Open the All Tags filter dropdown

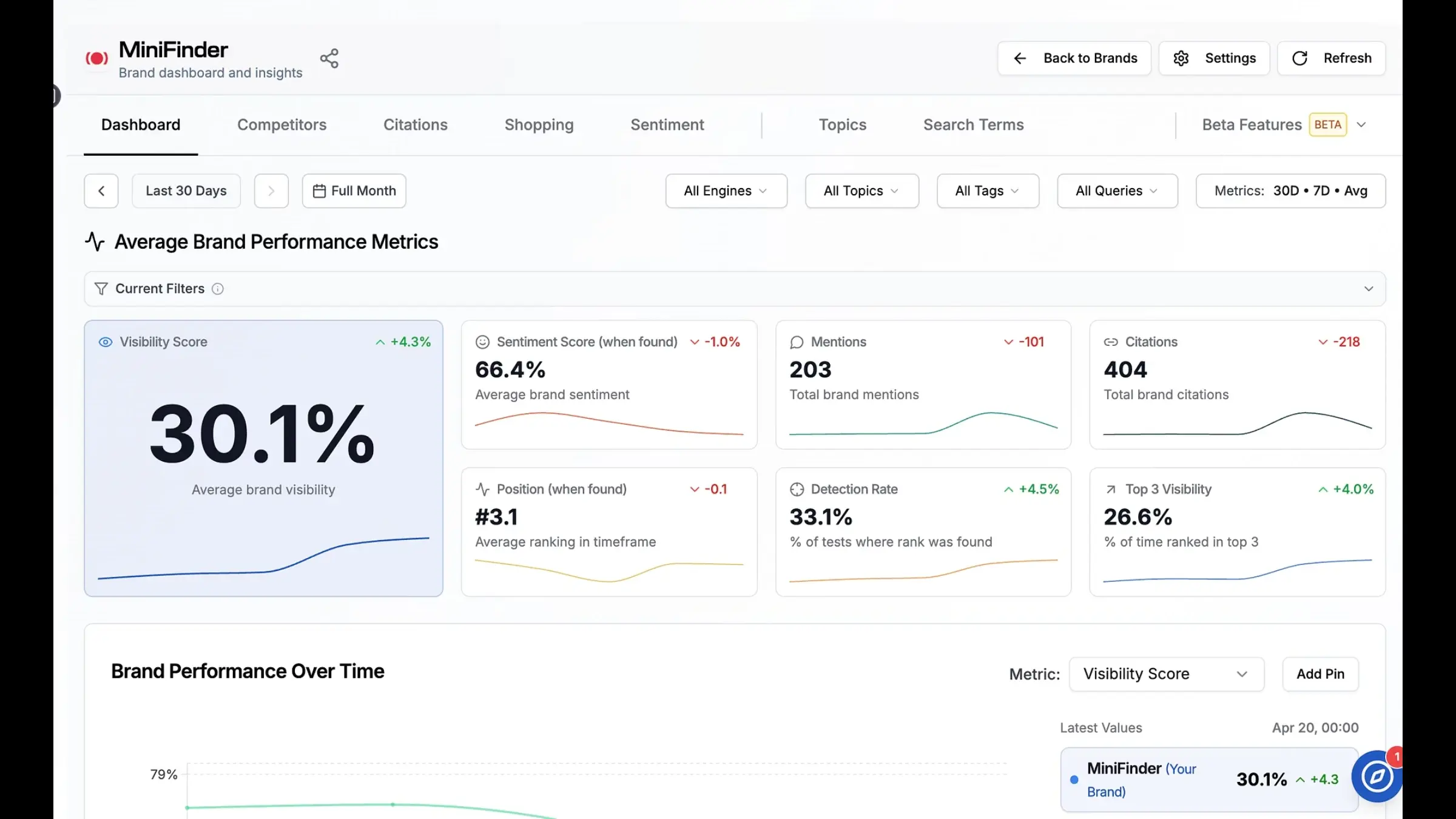point(988,191)
